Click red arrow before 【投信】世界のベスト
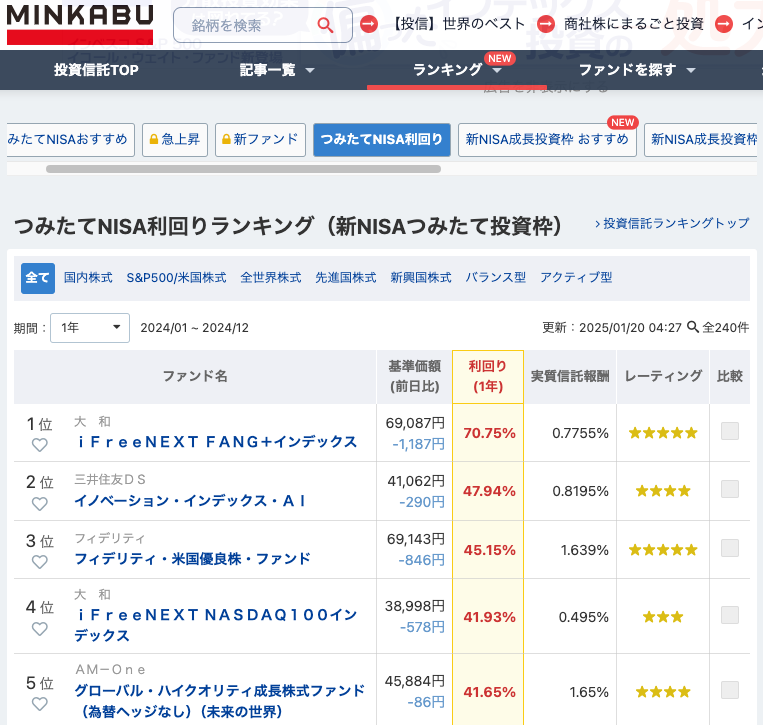Image resolution: width=763 pixels, height=725 pixels. 369,24
